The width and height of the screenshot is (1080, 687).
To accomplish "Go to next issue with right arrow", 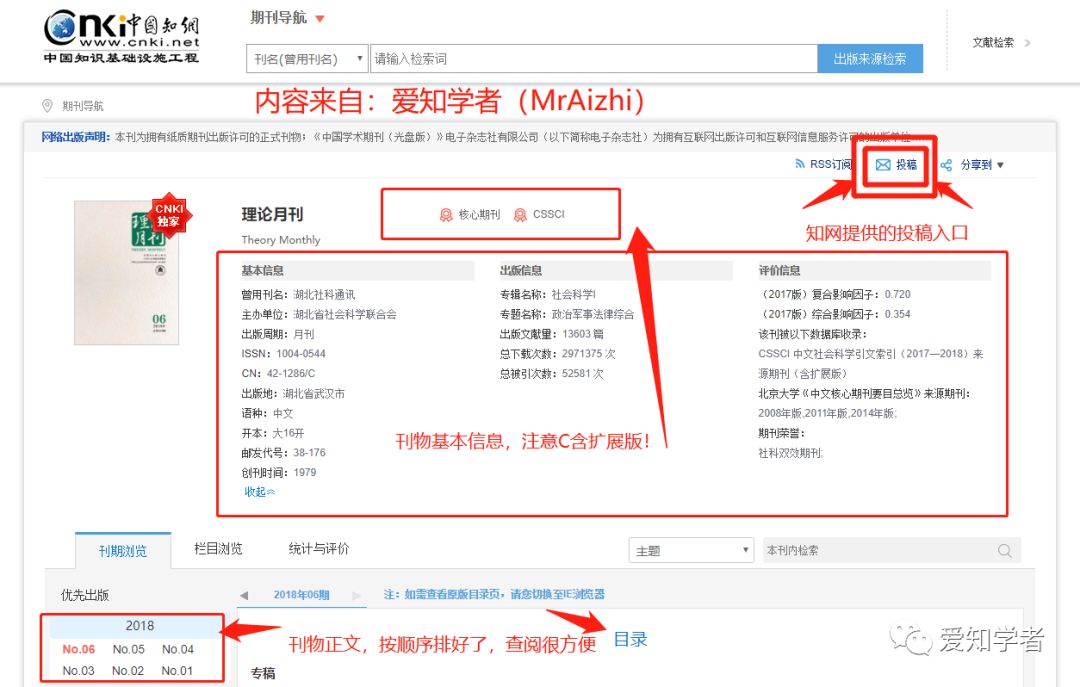I will click(356, 595).
